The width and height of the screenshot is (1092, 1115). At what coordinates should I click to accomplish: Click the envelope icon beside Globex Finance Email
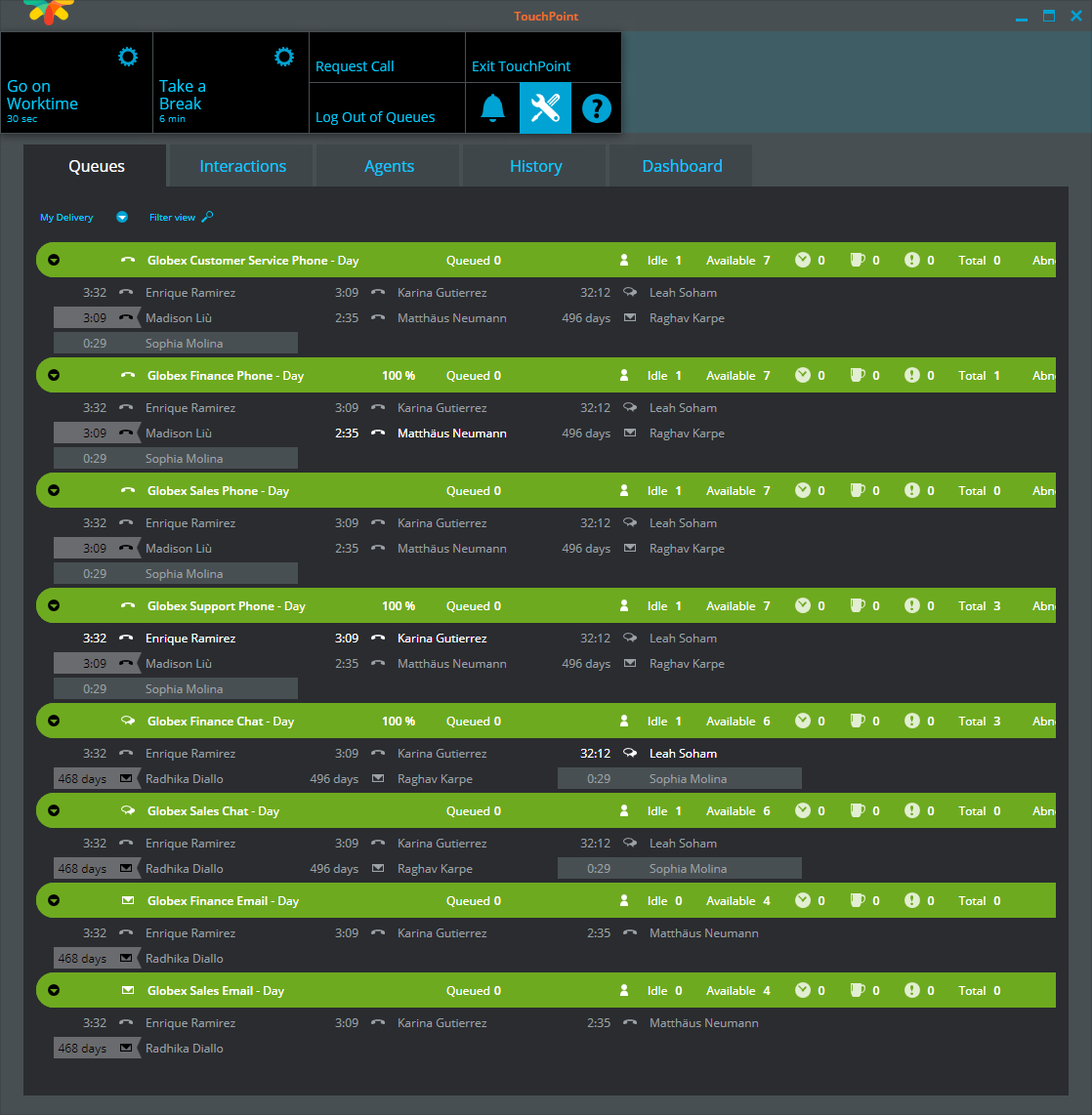click(x=128, y=901)
